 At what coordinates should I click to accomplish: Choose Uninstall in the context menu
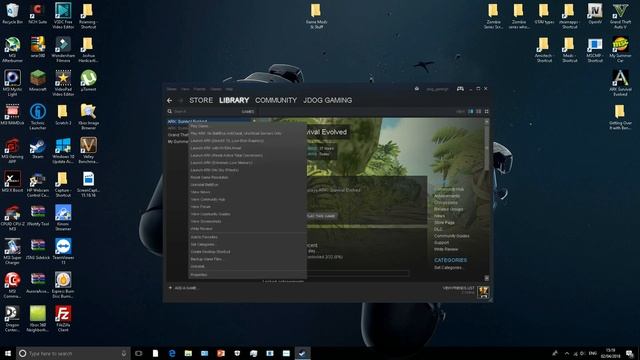point(247,267)
